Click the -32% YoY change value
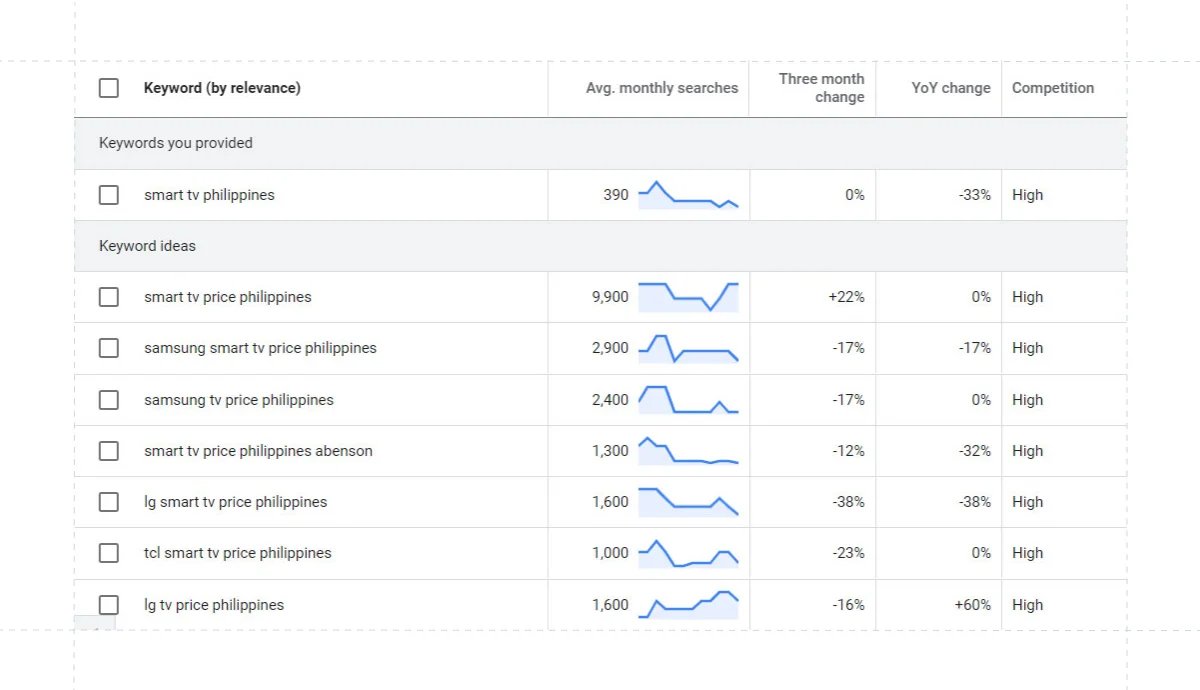Viewport: 1200px width, 690px height. pyautogui.click(x=974, y=451)
